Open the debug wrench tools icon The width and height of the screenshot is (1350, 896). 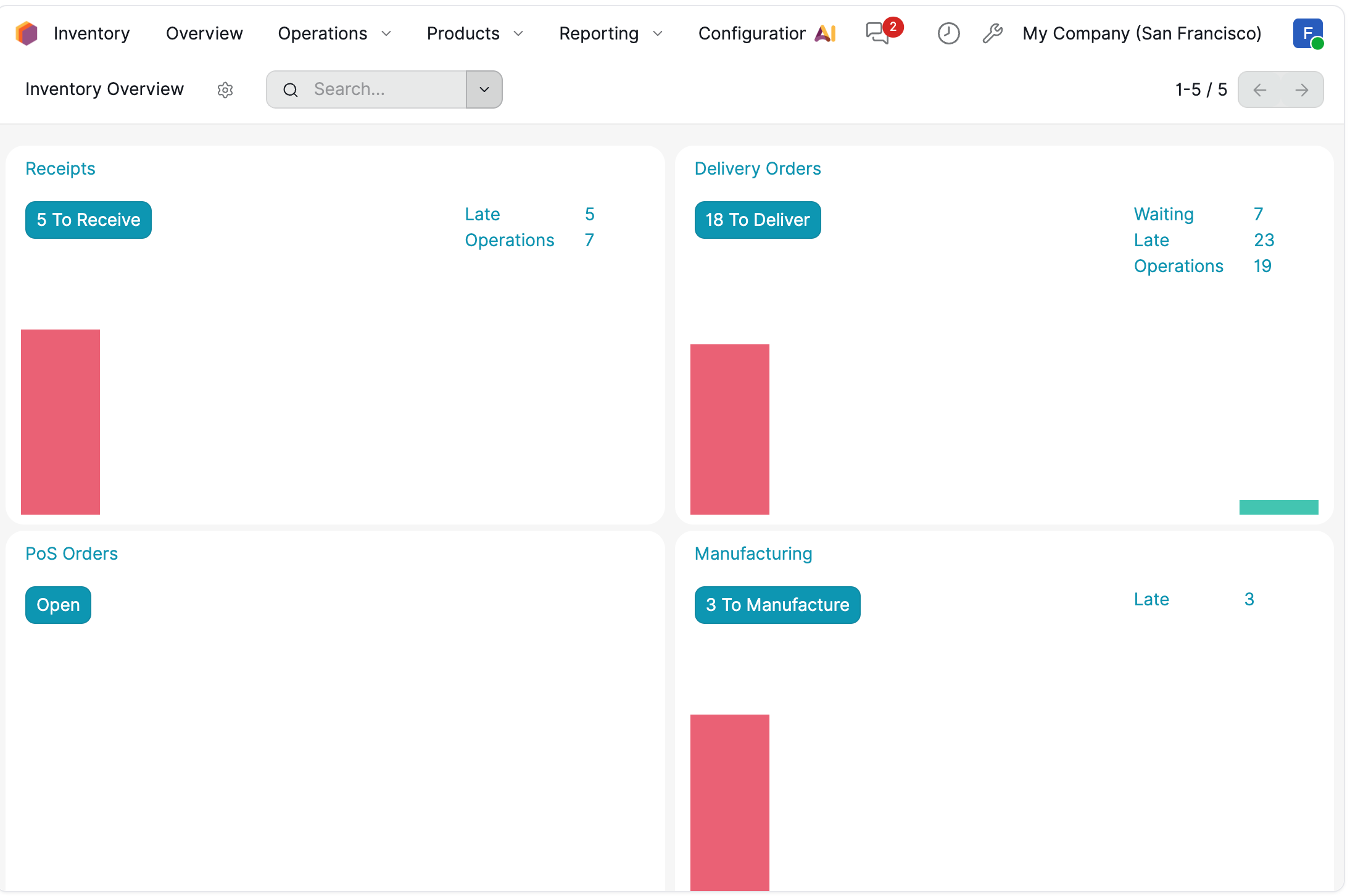click(x=992, y=33)
